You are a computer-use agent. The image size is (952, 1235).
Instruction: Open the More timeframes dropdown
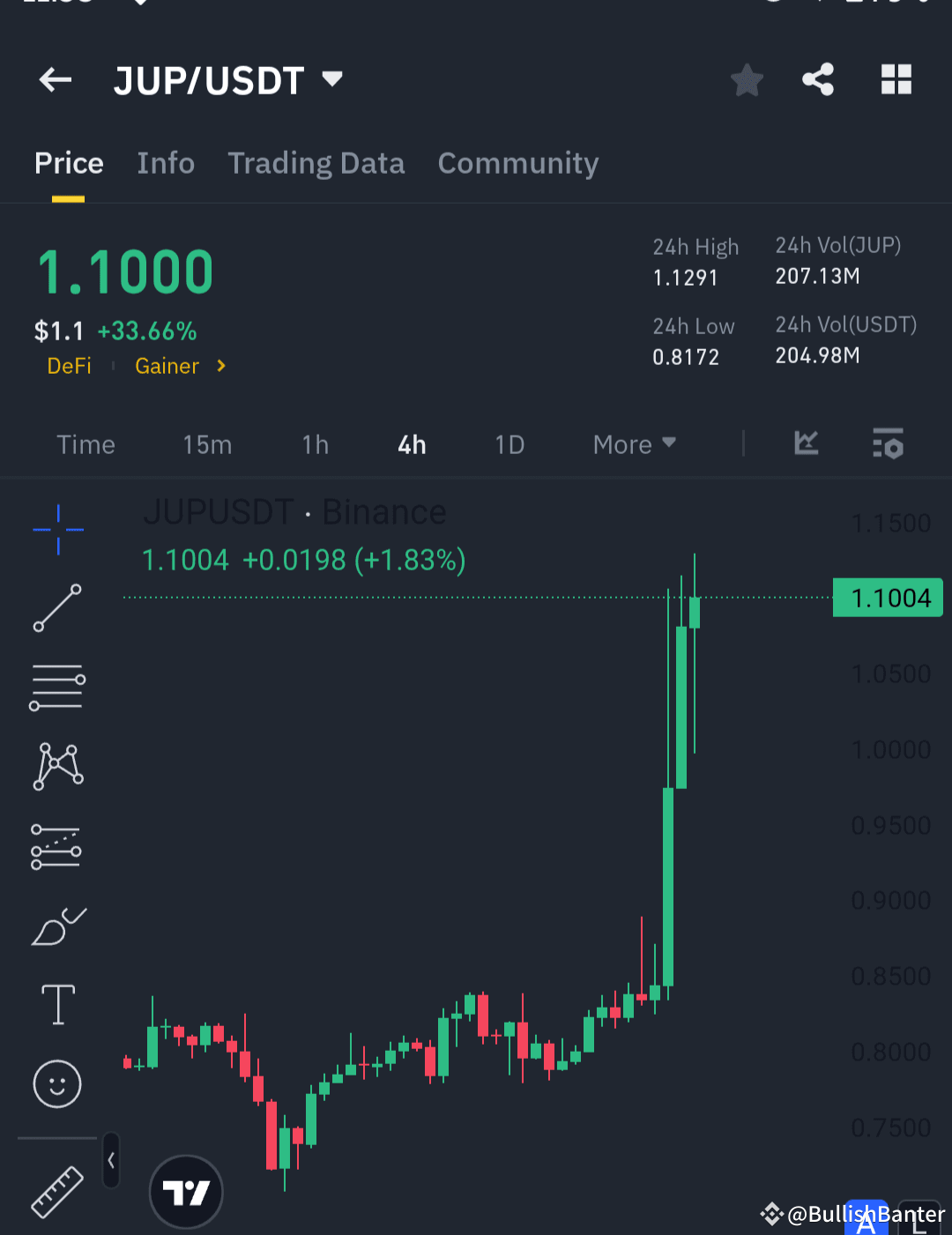(x=633, y=444)
